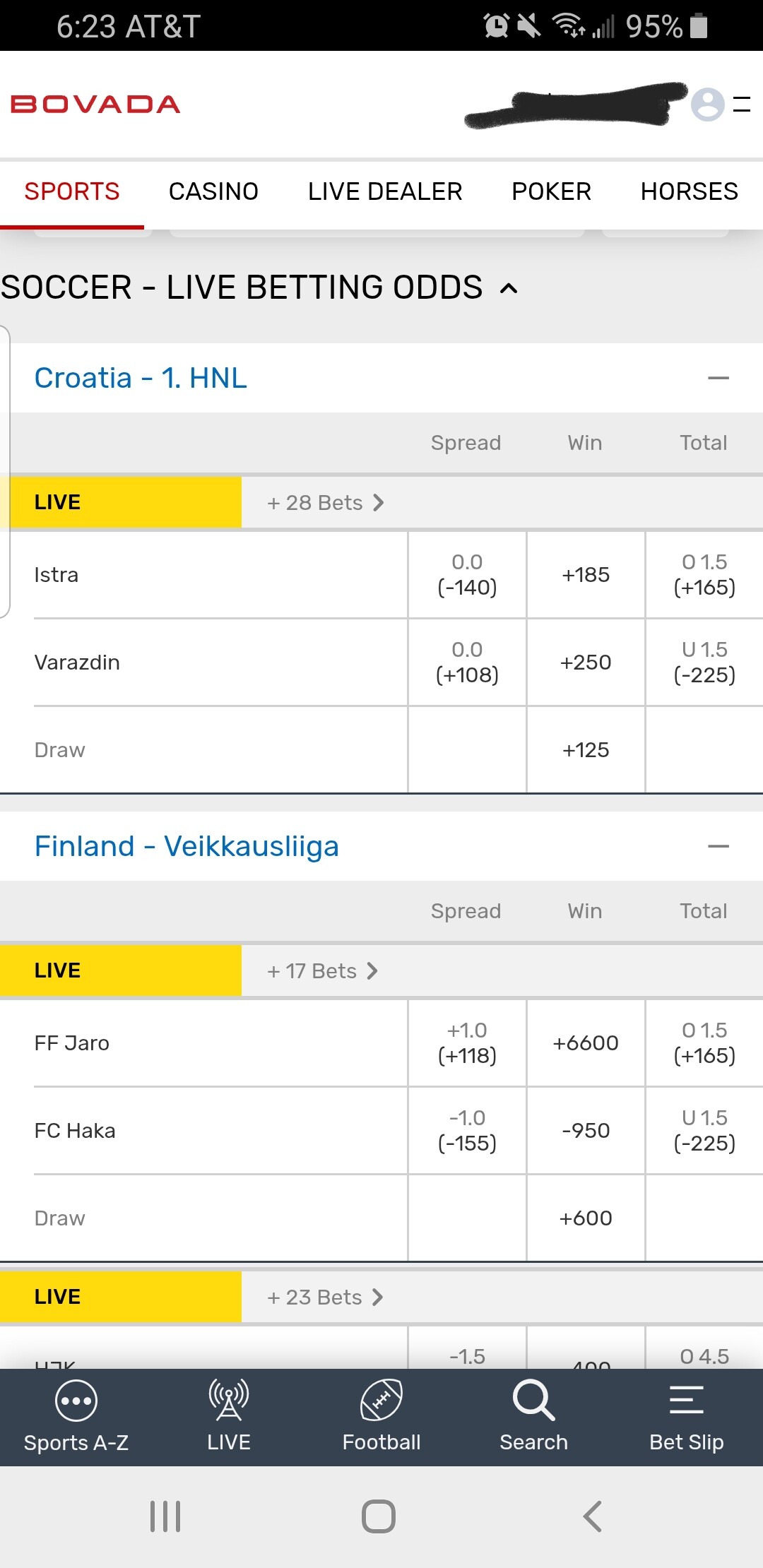Screen dimensions: 763x1568
Task: Collapse the Finland - Veikkausliiga section
Action: 718,847
